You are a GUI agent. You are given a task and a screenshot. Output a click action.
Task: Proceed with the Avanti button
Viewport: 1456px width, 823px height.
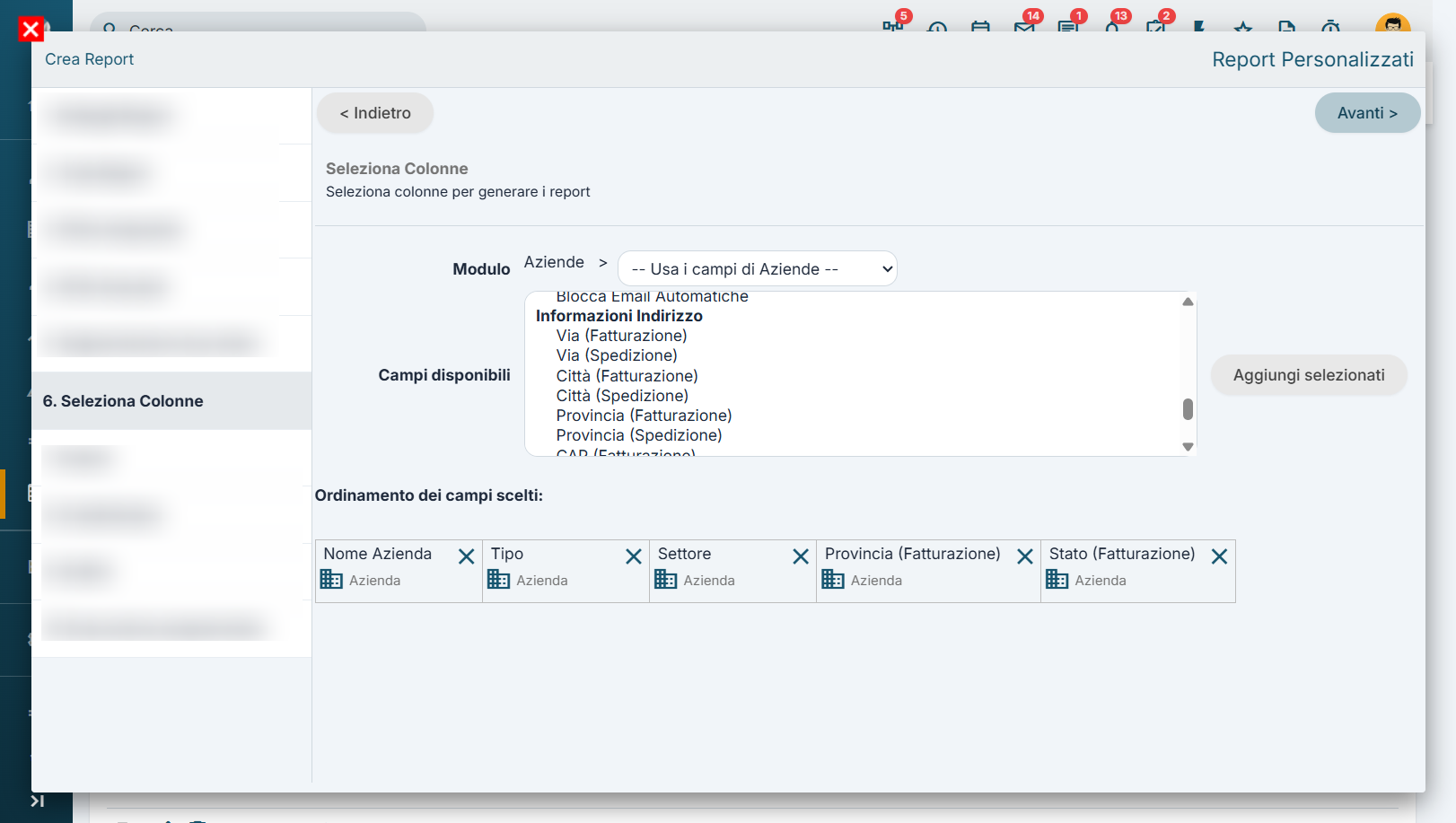[1367, 113]
